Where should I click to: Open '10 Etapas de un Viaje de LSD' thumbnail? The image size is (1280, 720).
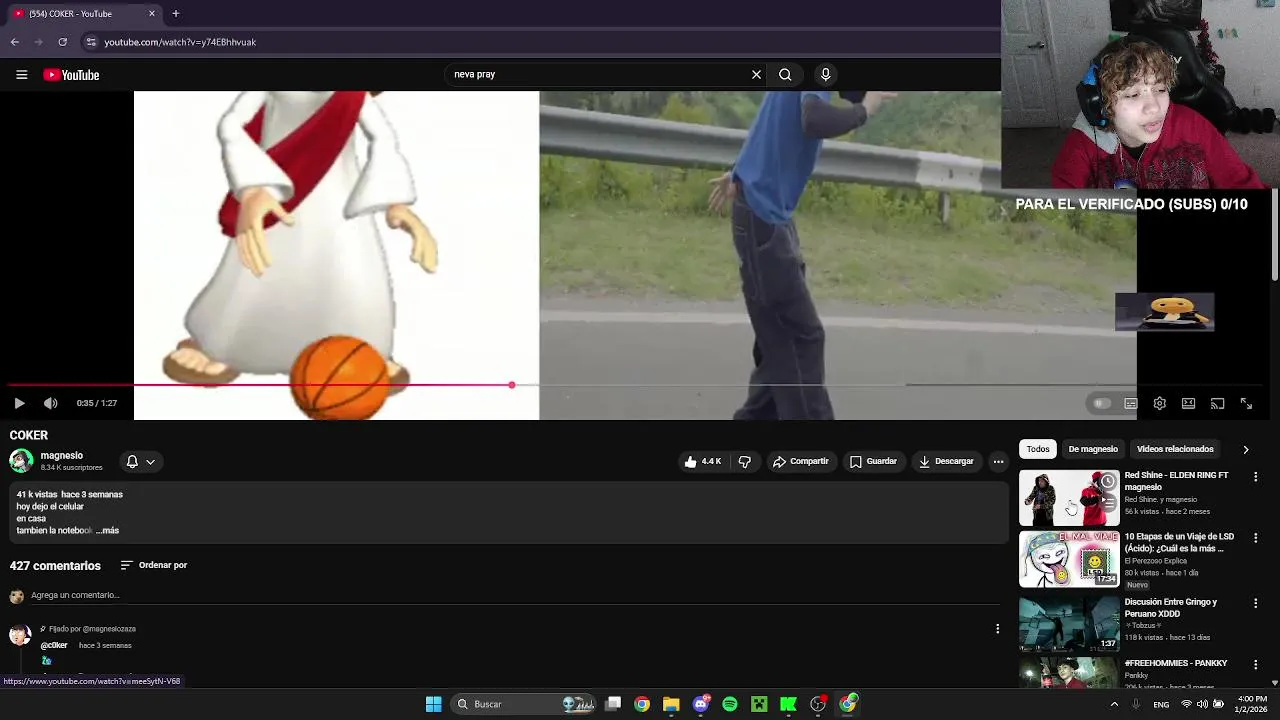(x=1069, y=559)
